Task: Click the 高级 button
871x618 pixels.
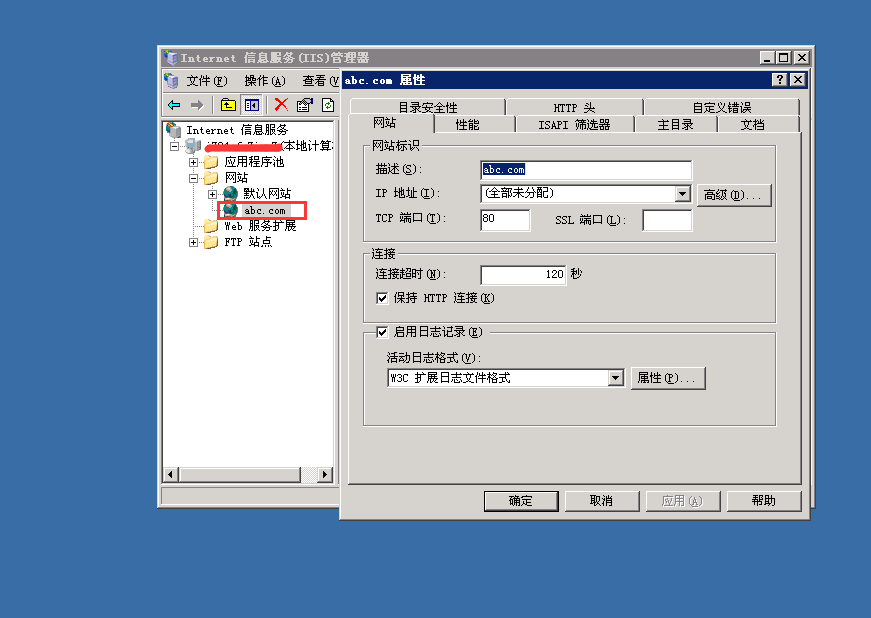Action: coord(734,195)
